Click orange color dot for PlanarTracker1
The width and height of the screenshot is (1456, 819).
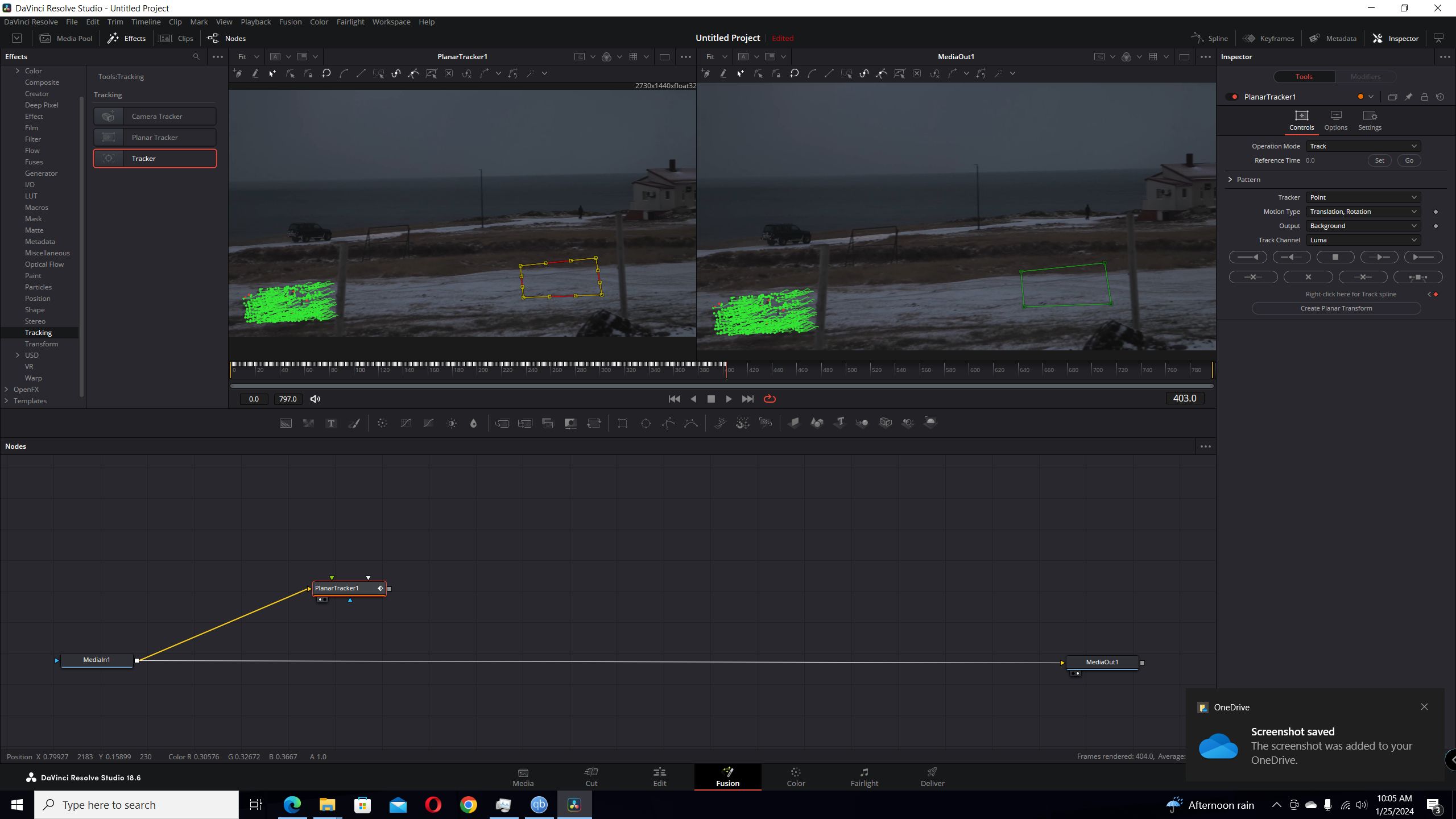(x=1360, y=97)
